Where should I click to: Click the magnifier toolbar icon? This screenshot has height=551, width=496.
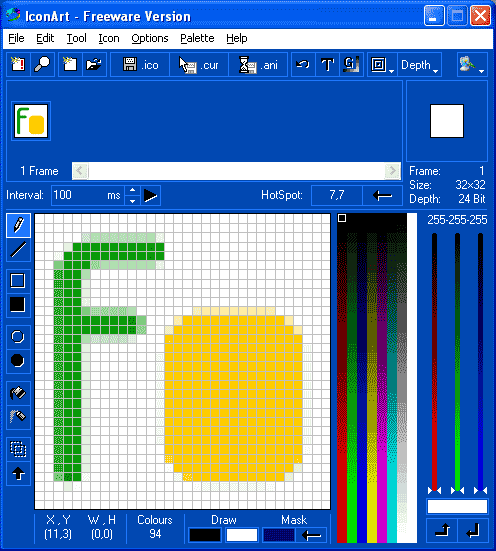click(42, 65)
